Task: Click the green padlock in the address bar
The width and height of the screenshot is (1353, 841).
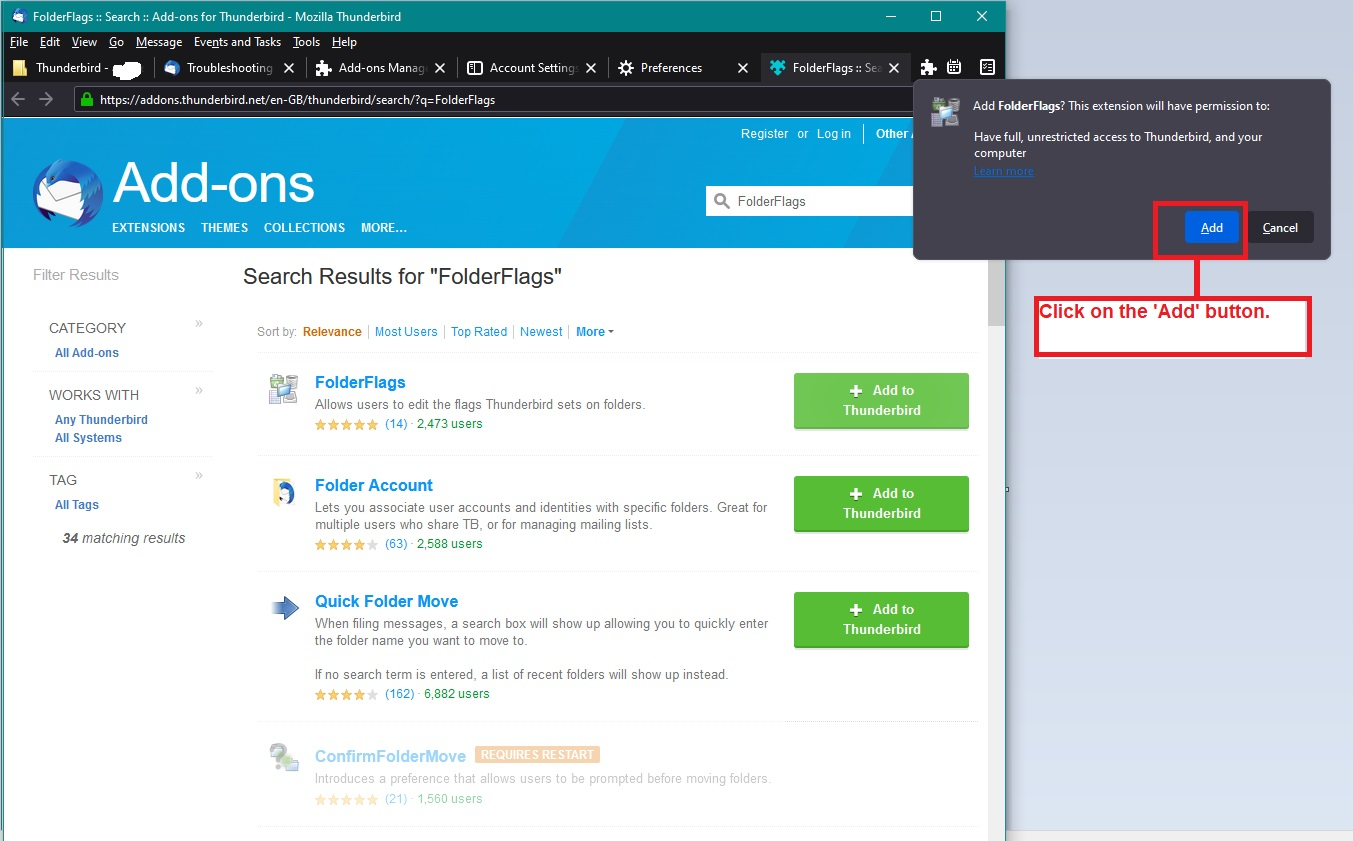Action: (87, 100)
